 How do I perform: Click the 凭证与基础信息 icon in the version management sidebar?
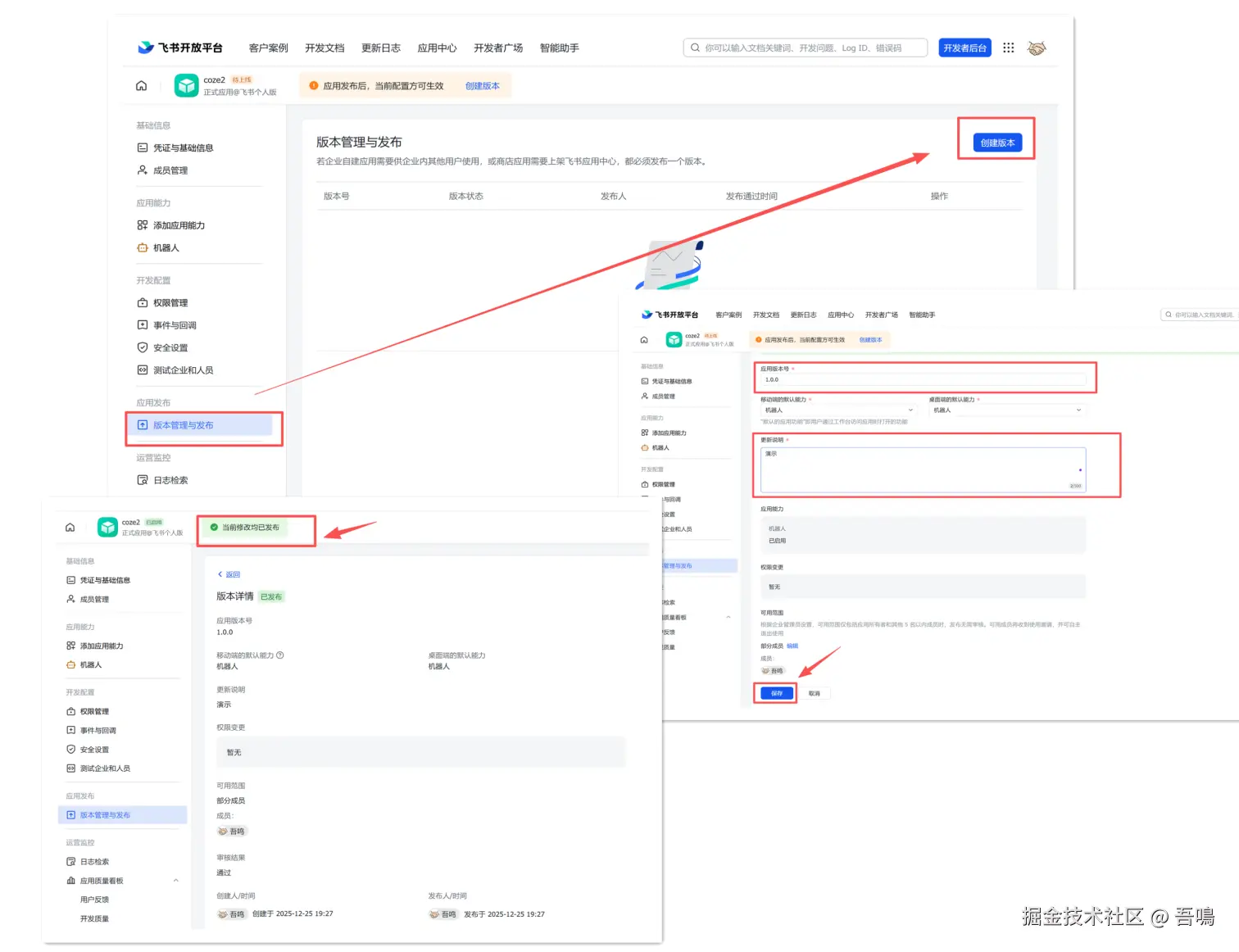pyautogui.click(x=143, y=147)
